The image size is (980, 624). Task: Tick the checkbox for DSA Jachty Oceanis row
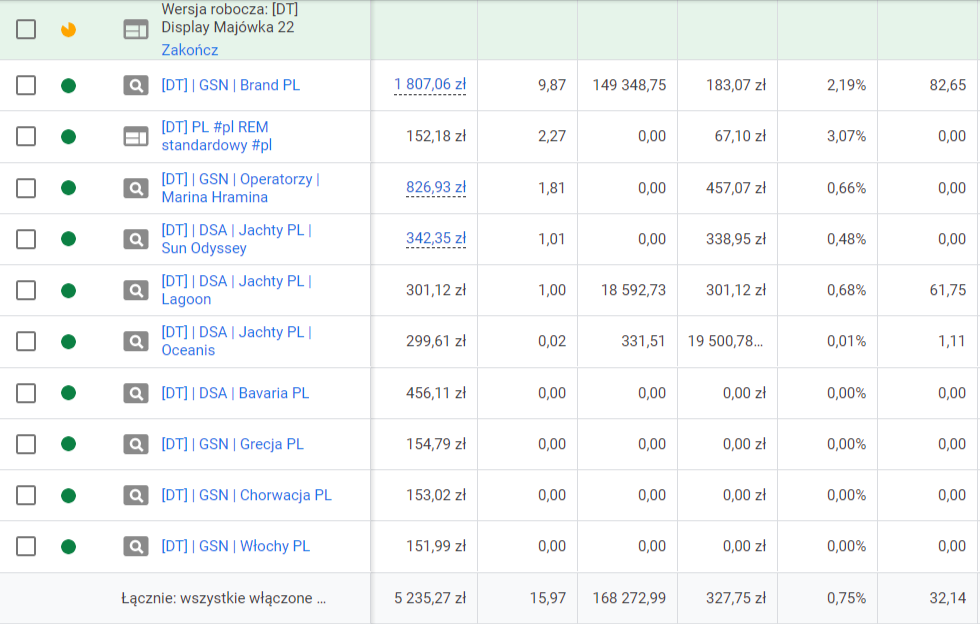point(26,341)
